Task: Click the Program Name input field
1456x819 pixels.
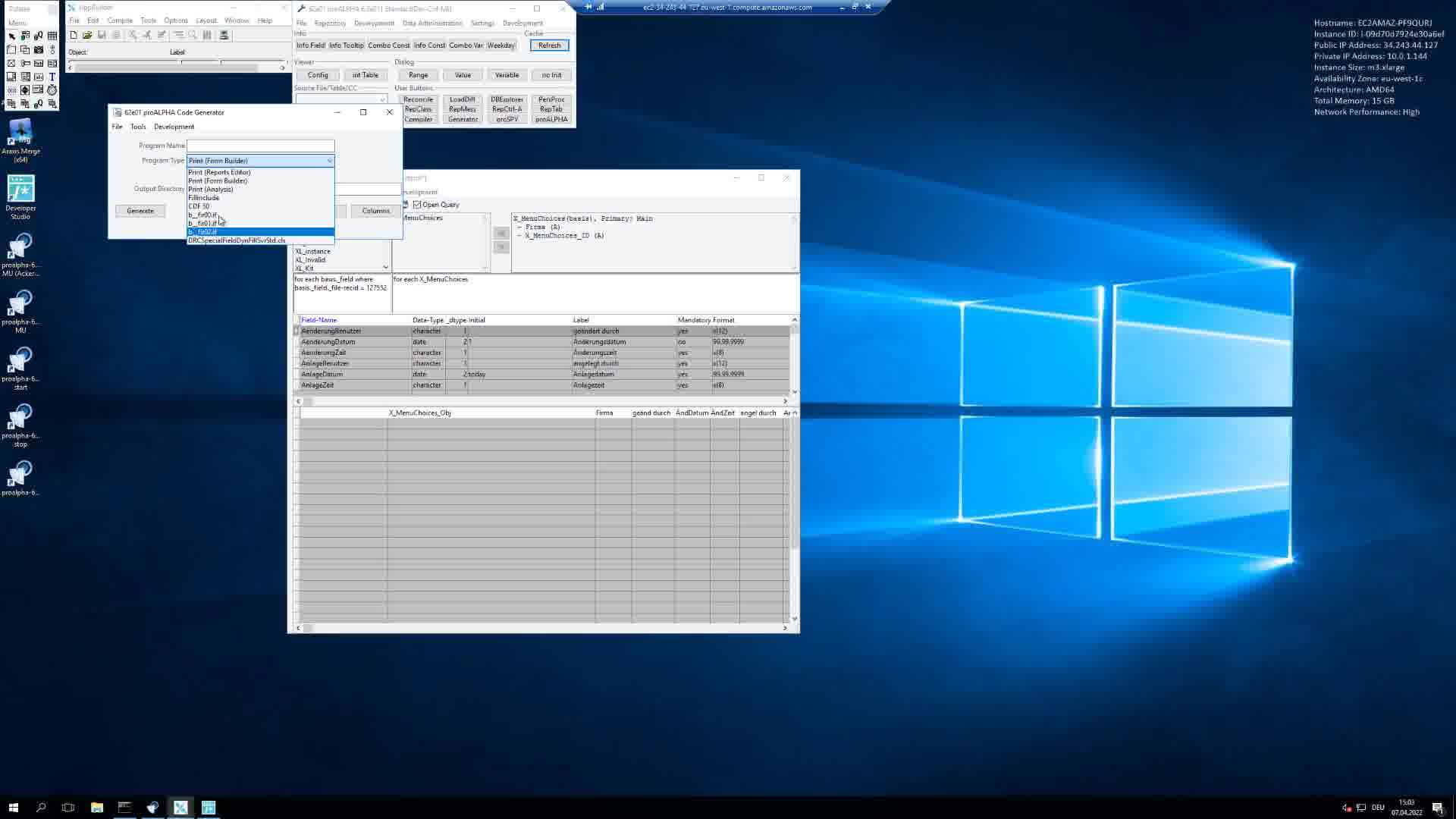Action: pyautogui.click(x=260, y=146)
